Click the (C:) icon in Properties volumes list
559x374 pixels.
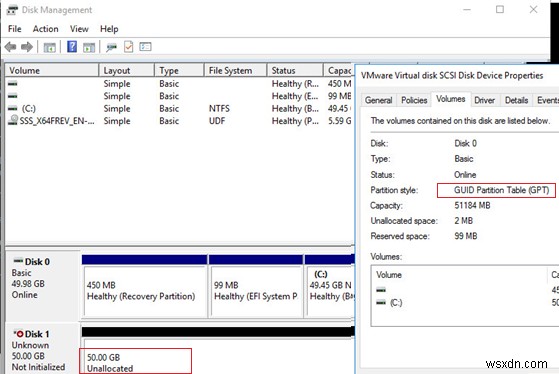(x=381, y=303)
